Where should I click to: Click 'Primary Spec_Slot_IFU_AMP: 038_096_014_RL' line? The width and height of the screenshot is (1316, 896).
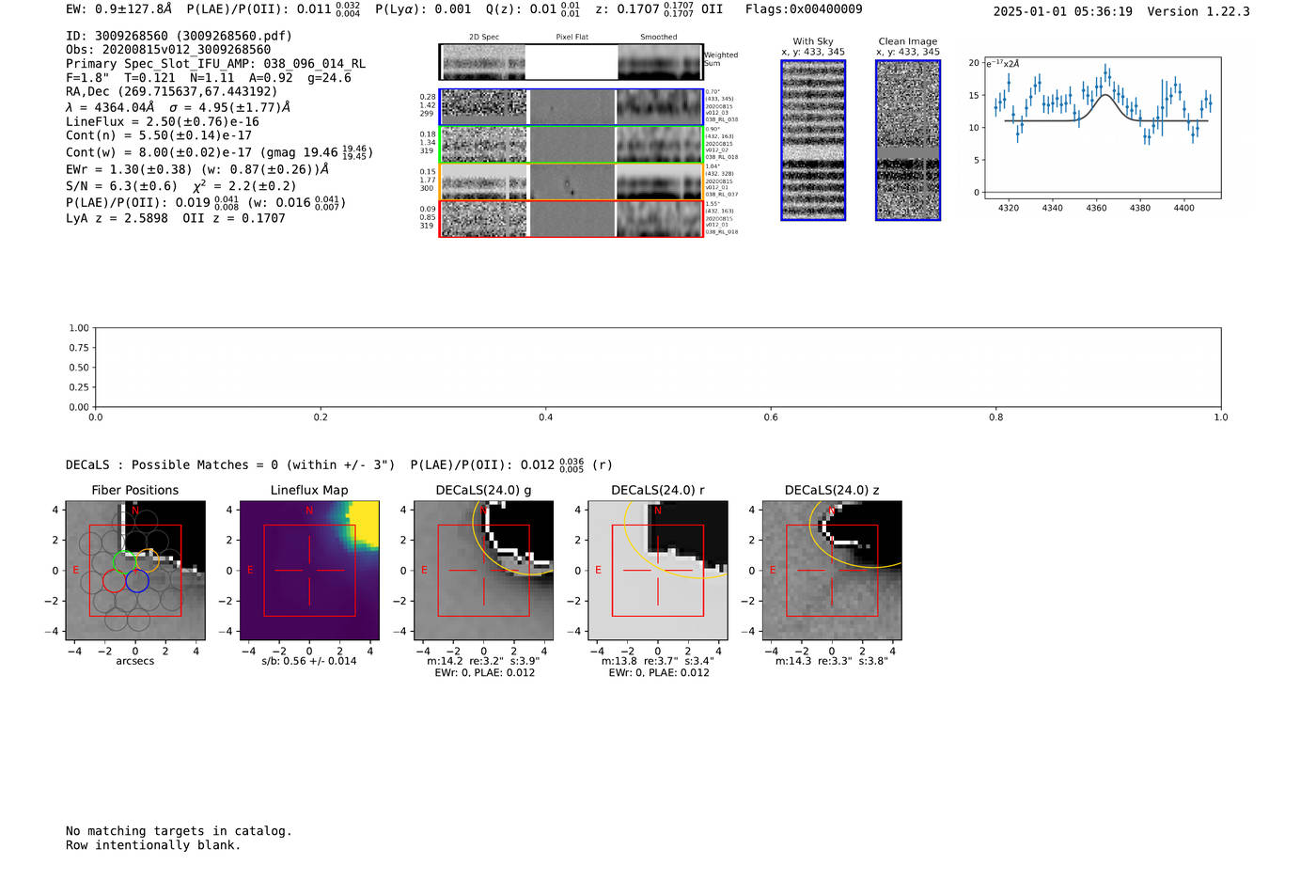216,64
